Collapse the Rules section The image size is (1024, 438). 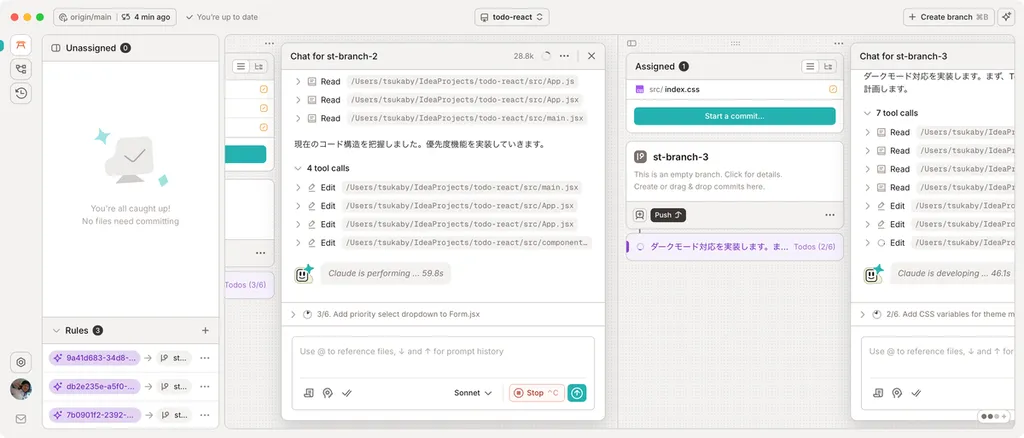56,330
